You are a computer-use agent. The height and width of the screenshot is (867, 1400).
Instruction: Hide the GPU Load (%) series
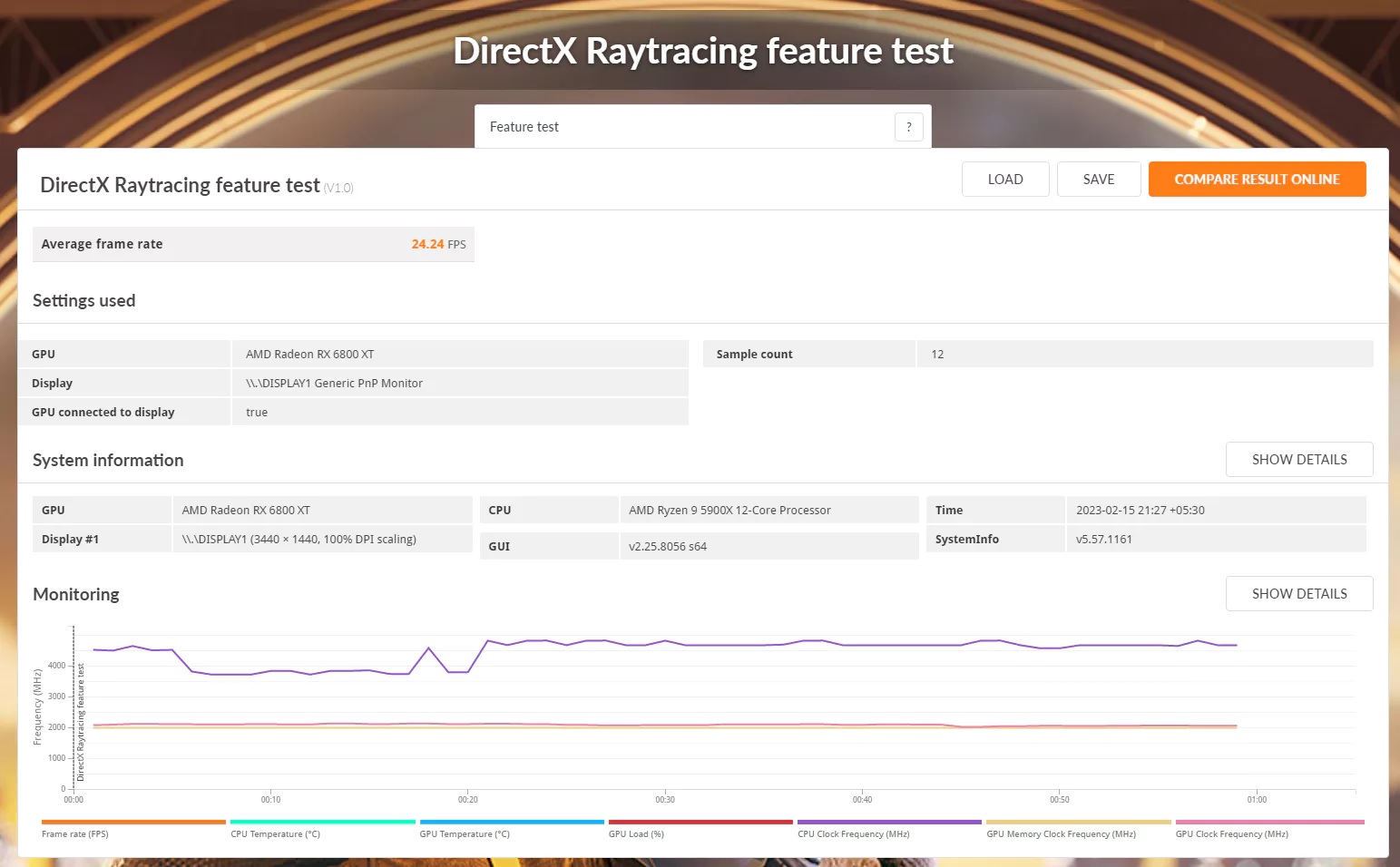636,833
